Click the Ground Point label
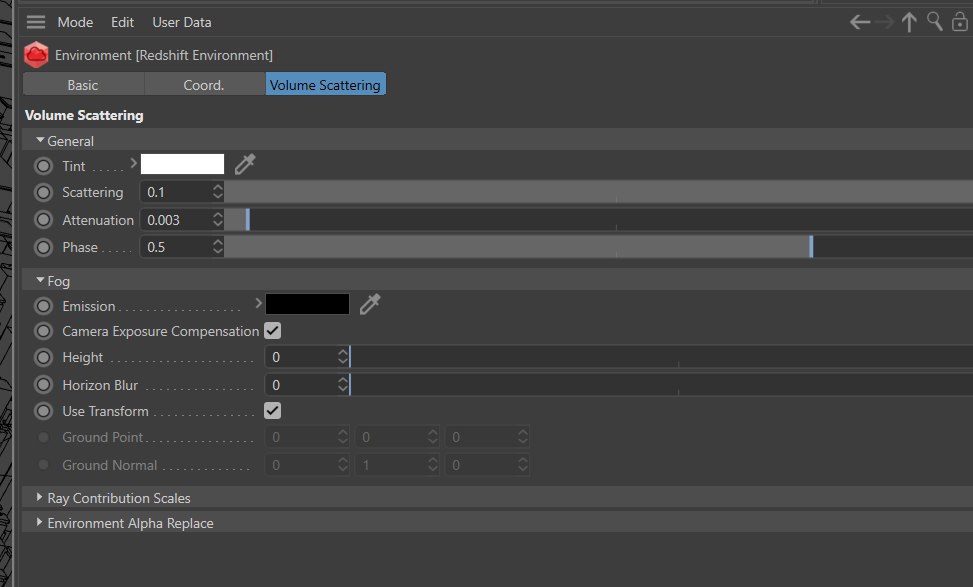 tap(102, 437)
